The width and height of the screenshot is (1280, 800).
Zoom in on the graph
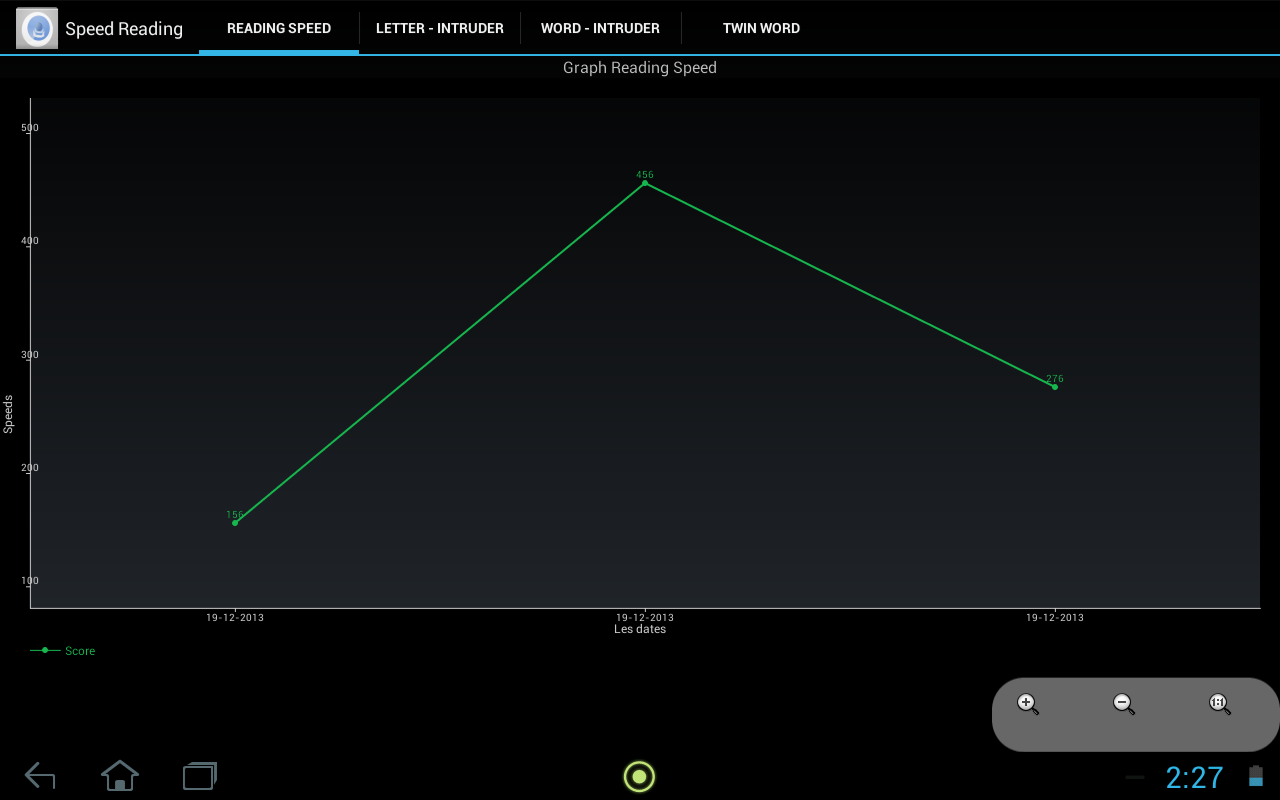click(x=1028, y=704)
